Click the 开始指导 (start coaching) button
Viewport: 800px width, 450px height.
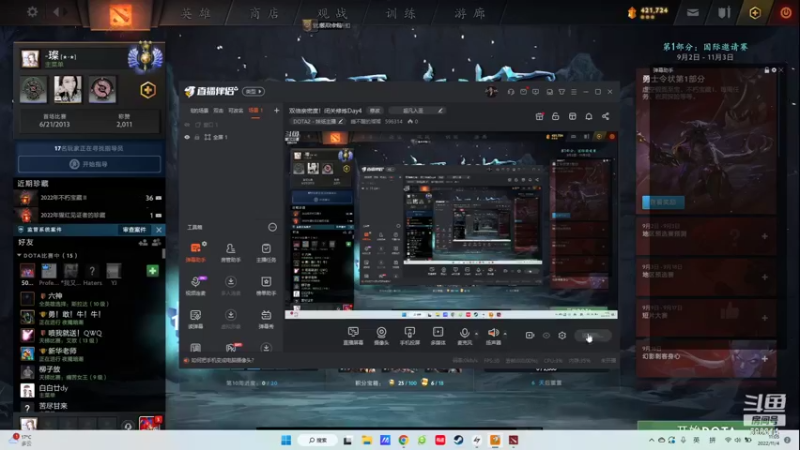coord(89,164)
